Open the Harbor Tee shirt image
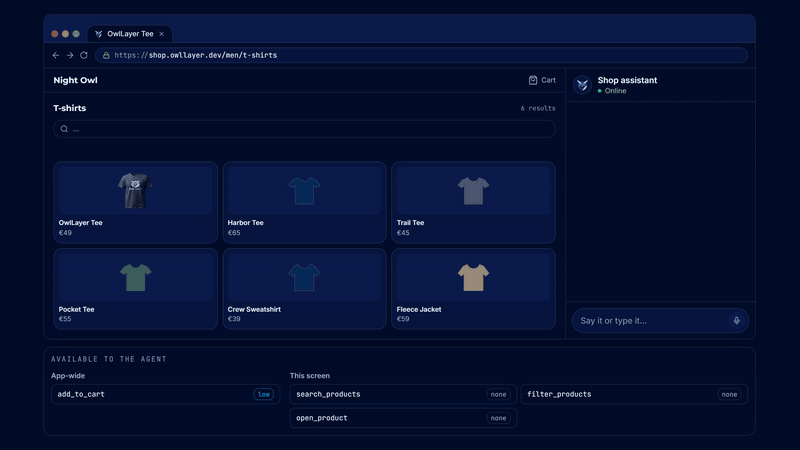800x450 pixels. click(x=304, y=190)
